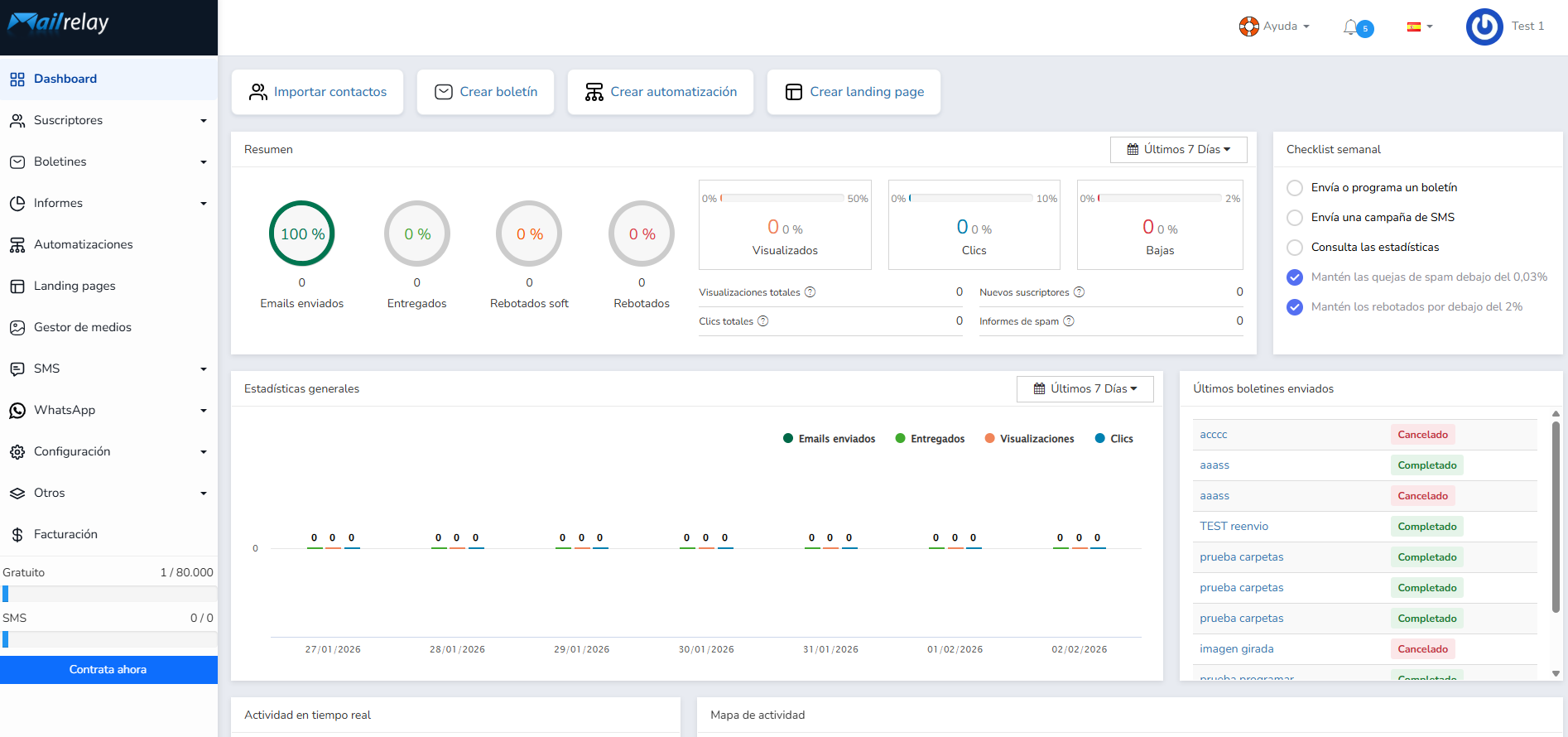Expand the Boletines submenu arrow
Image resolution: width=1568 pixels, height=737 pixels.
204,162
